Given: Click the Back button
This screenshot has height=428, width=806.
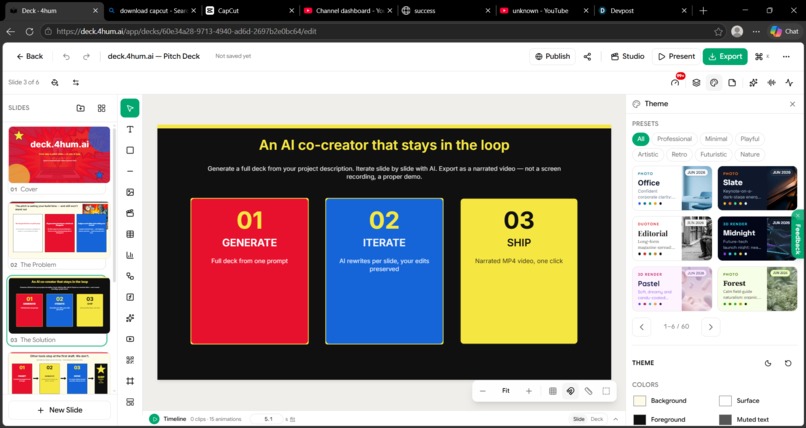Looking at the screenshot, I should 30,57.
